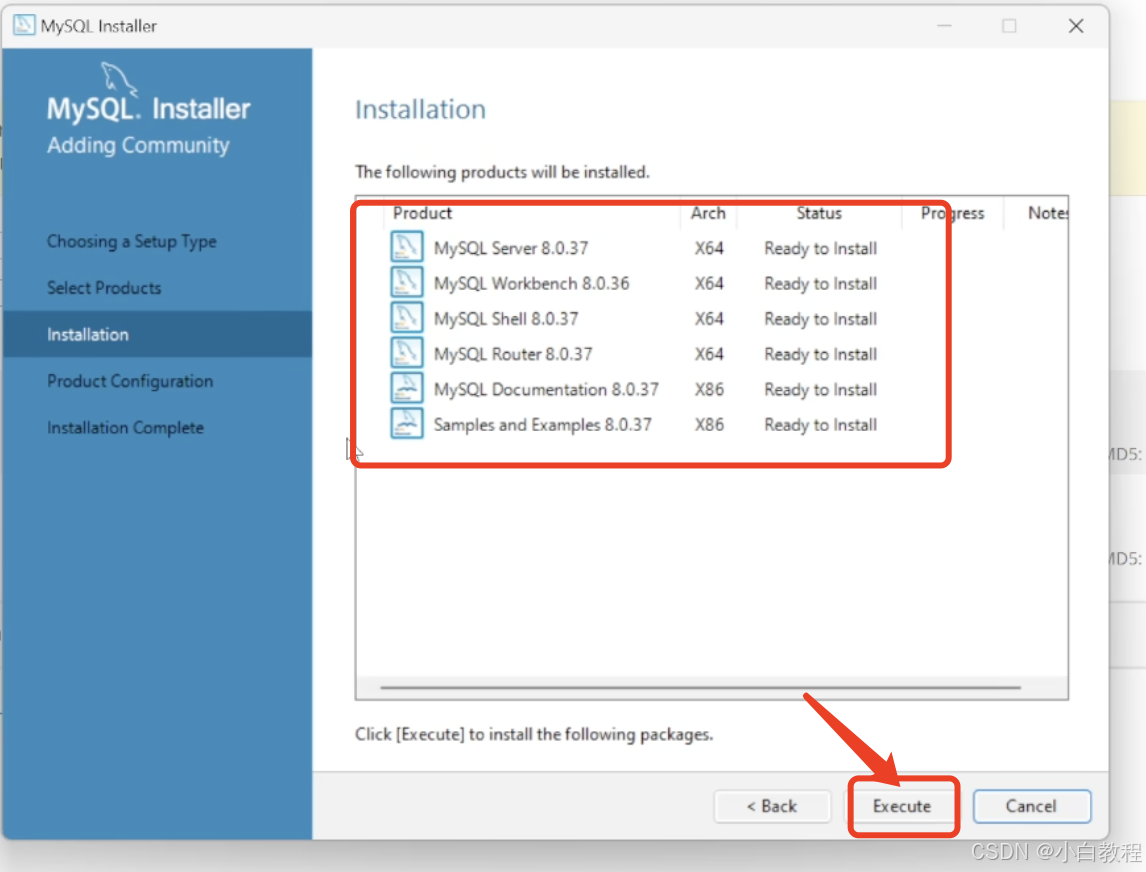The image size is (1146, 872).
Task: Click the MySQL Installer title bar icon
Action: pyautogui.click(x=23, y=25)
